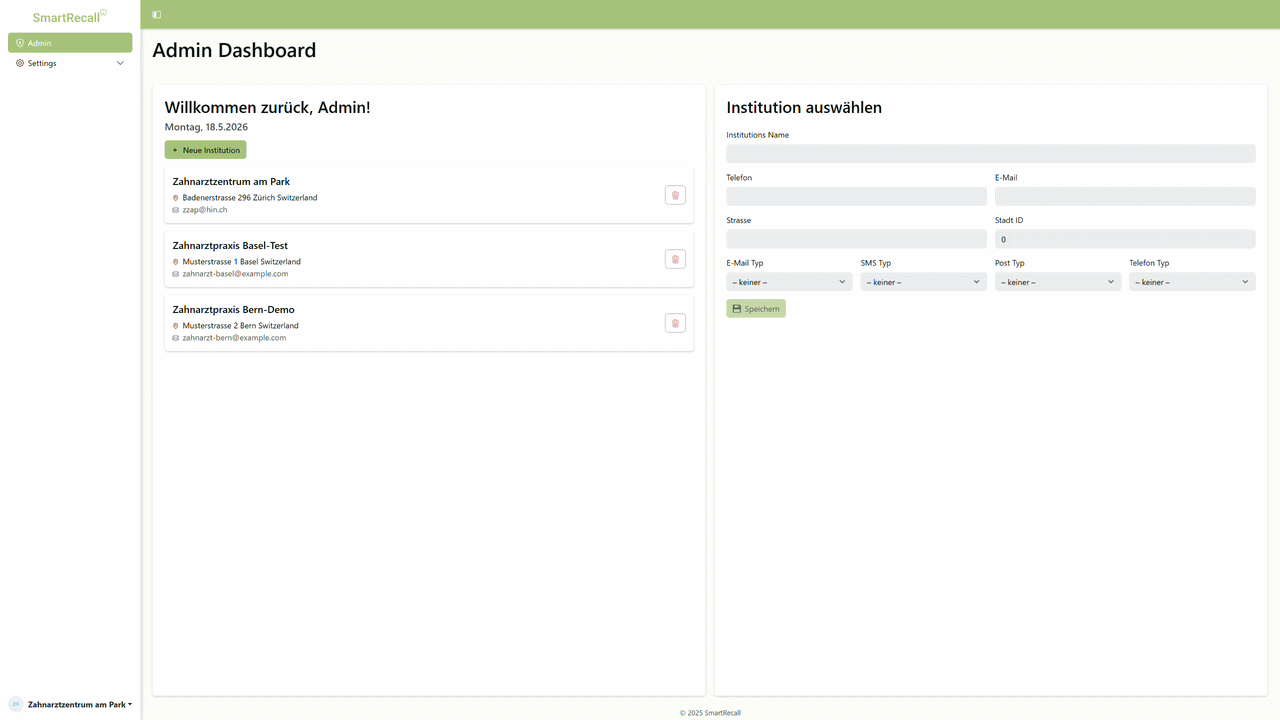Select the Zahnarztpraxis Basel-Test card title
This screenshot has height=720, width=1280.
[x=230, y=246]
